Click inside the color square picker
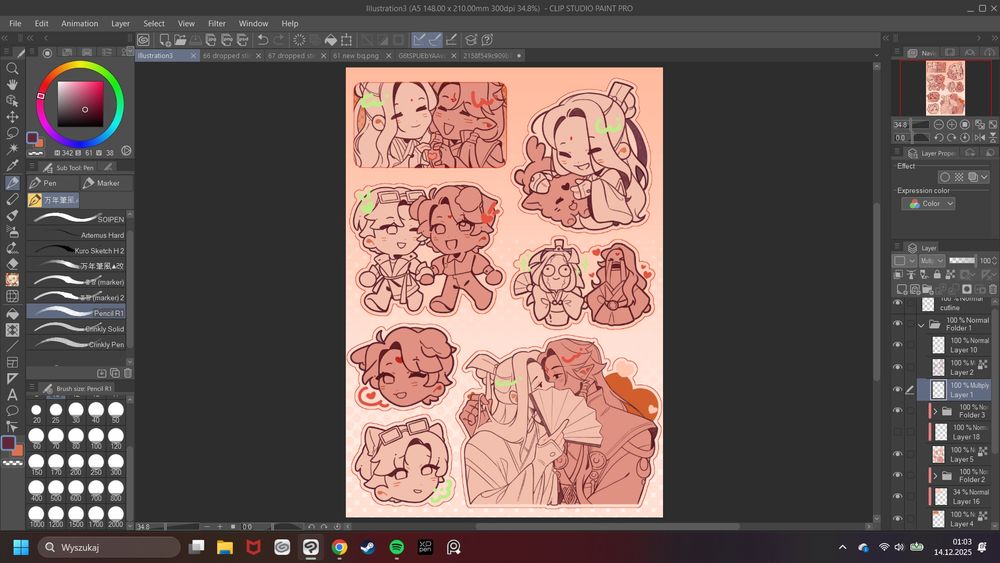Viewport: 1000px width, 563px height. click(80, 104)
